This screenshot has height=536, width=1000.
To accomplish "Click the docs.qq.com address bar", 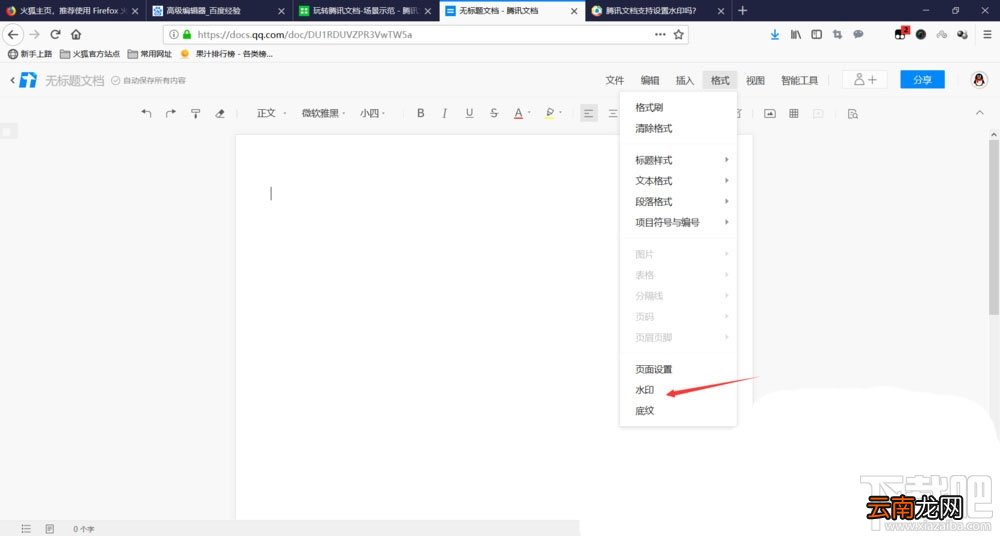I will pos(425,34).
